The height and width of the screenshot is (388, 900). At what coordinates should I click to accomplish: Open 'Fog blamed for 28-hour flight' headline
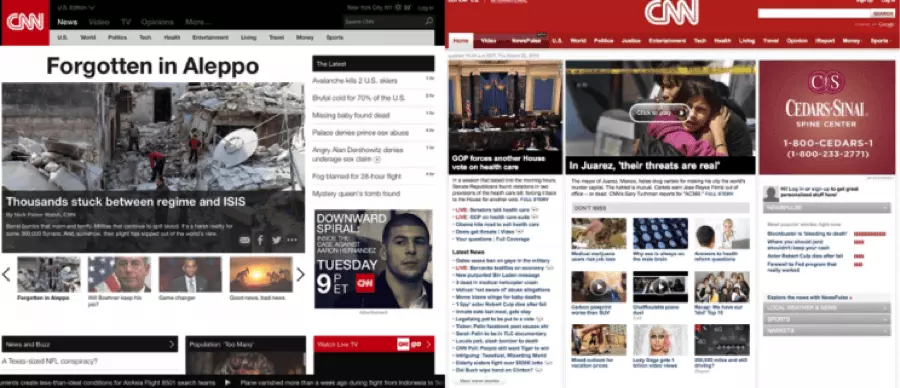(x=356, y=176)
